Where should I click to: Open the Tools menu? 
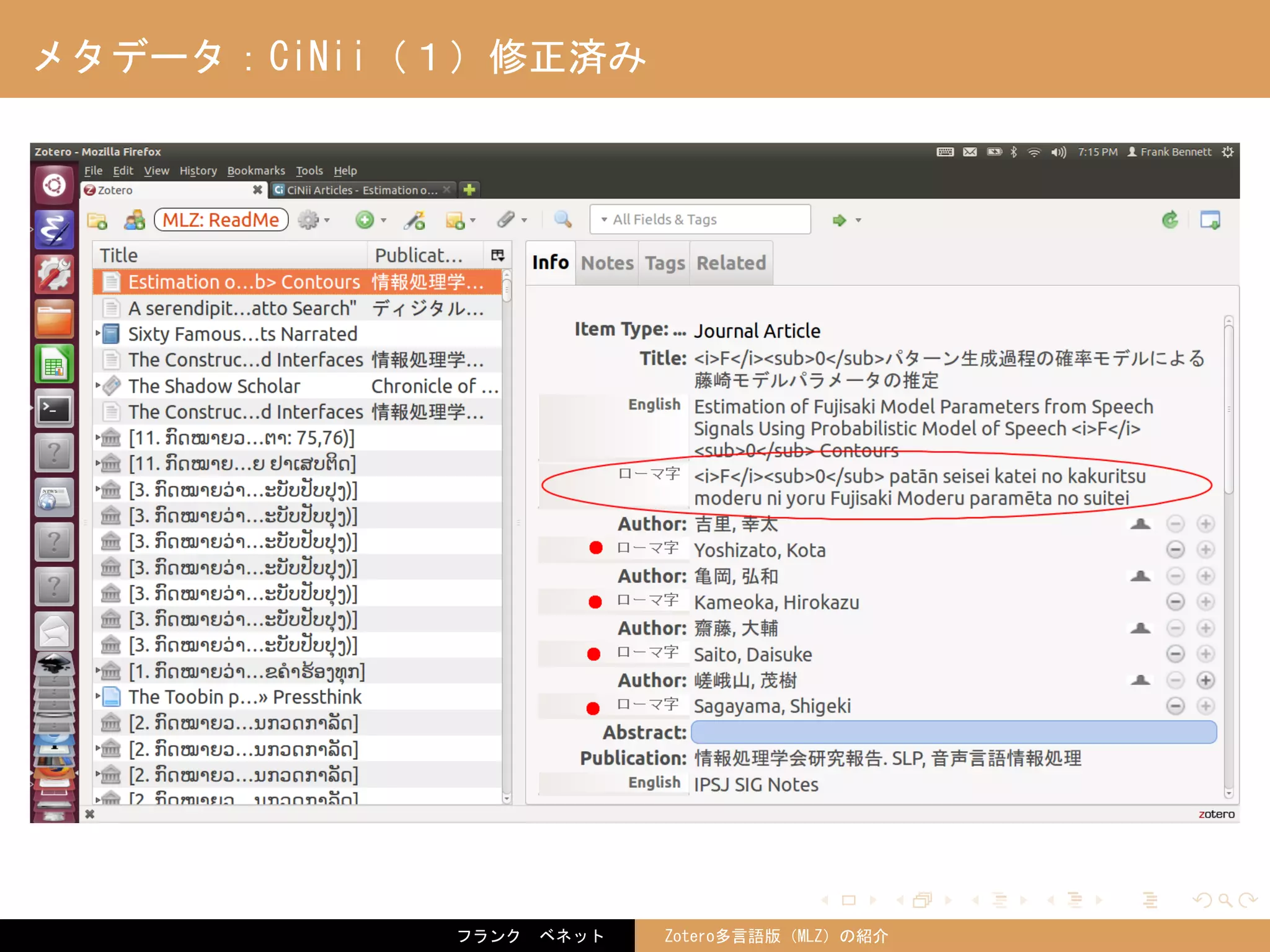pos(309,170)
